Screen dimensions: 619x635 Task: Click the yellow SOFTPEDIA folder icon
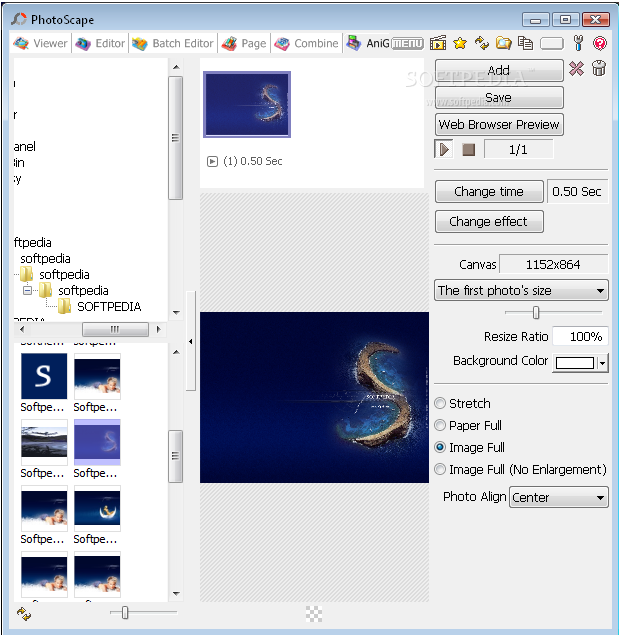[x=64, y=307]
